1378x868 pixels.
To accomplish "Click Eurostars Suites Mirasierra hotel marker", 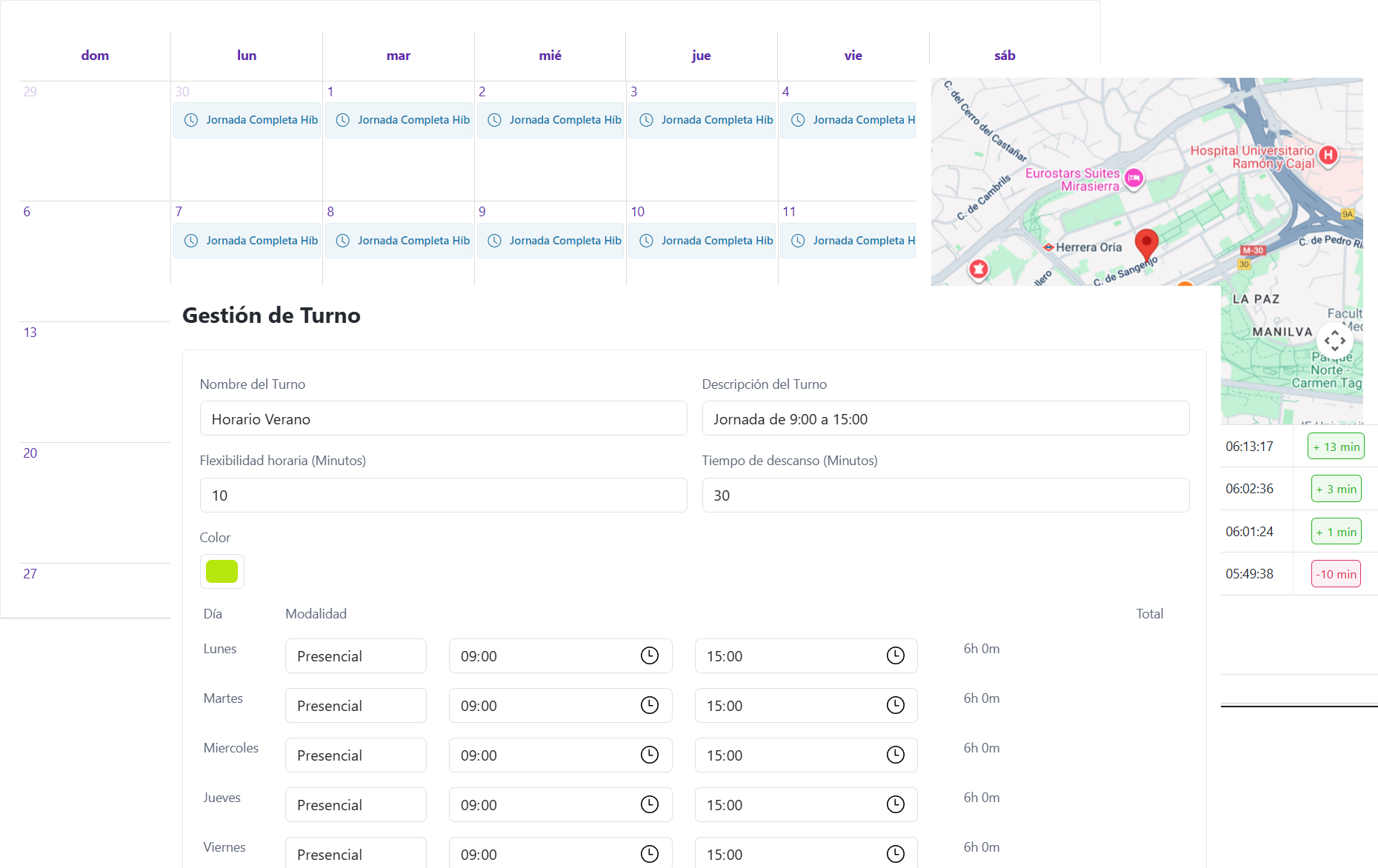I will 1134,178.
